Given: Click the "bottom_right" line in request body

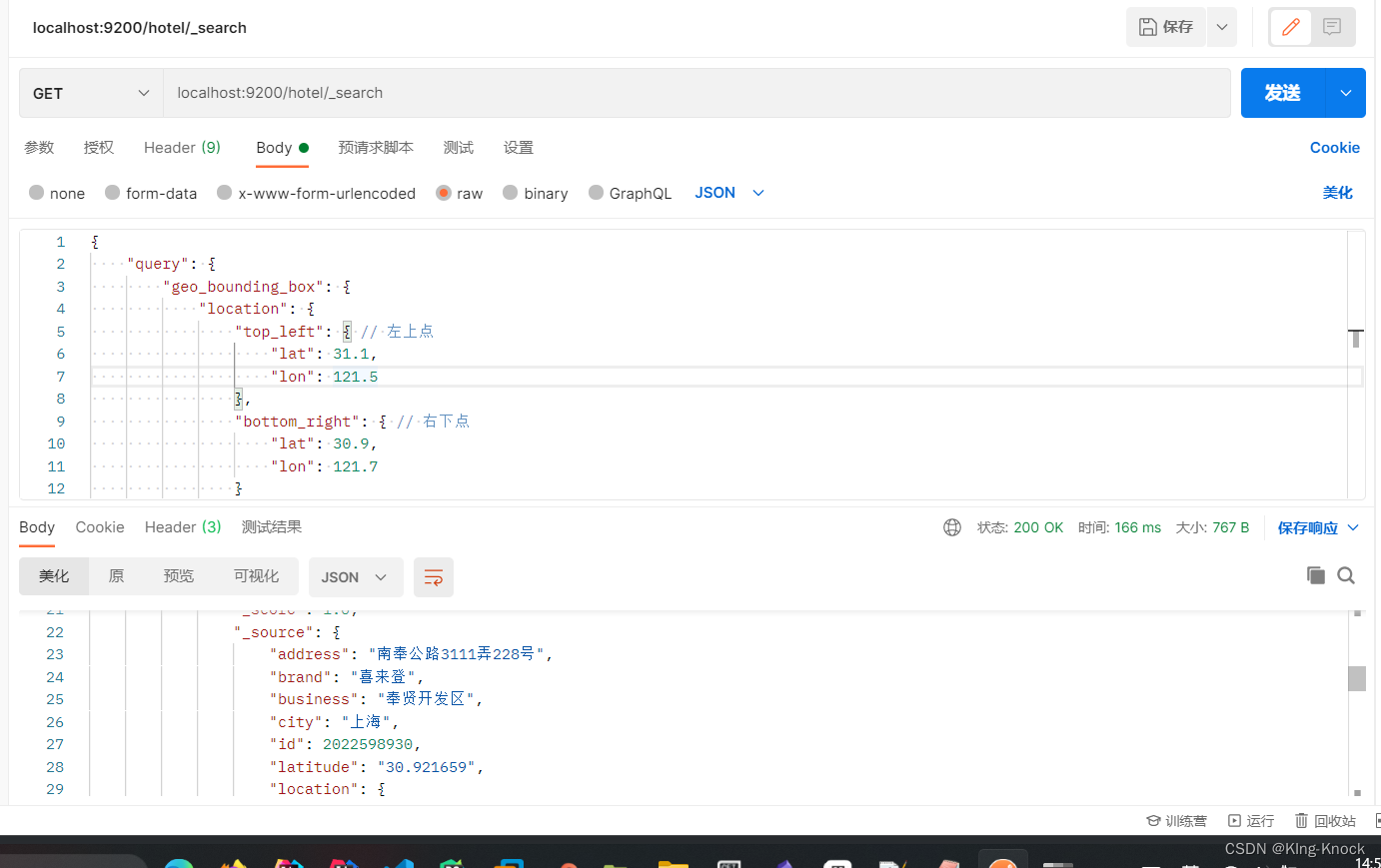Looking at the screenshot, I should click(352, 422).
